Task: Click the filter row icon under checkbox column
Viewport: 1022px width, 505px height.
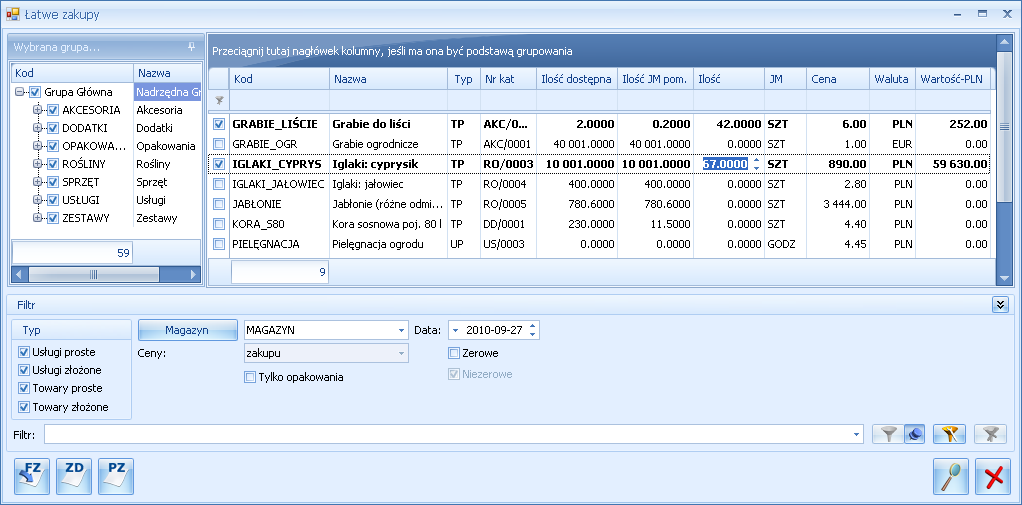Action: click(x=219, y=100)
